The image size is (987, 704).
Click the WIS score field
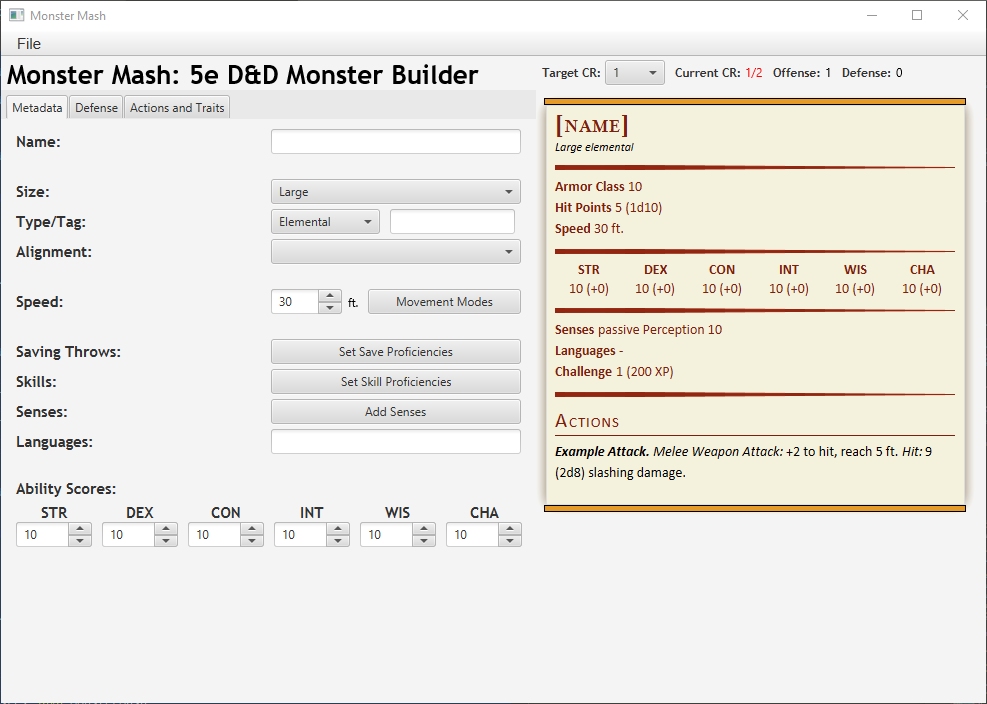pyautogui.click(x=386, y=535)
